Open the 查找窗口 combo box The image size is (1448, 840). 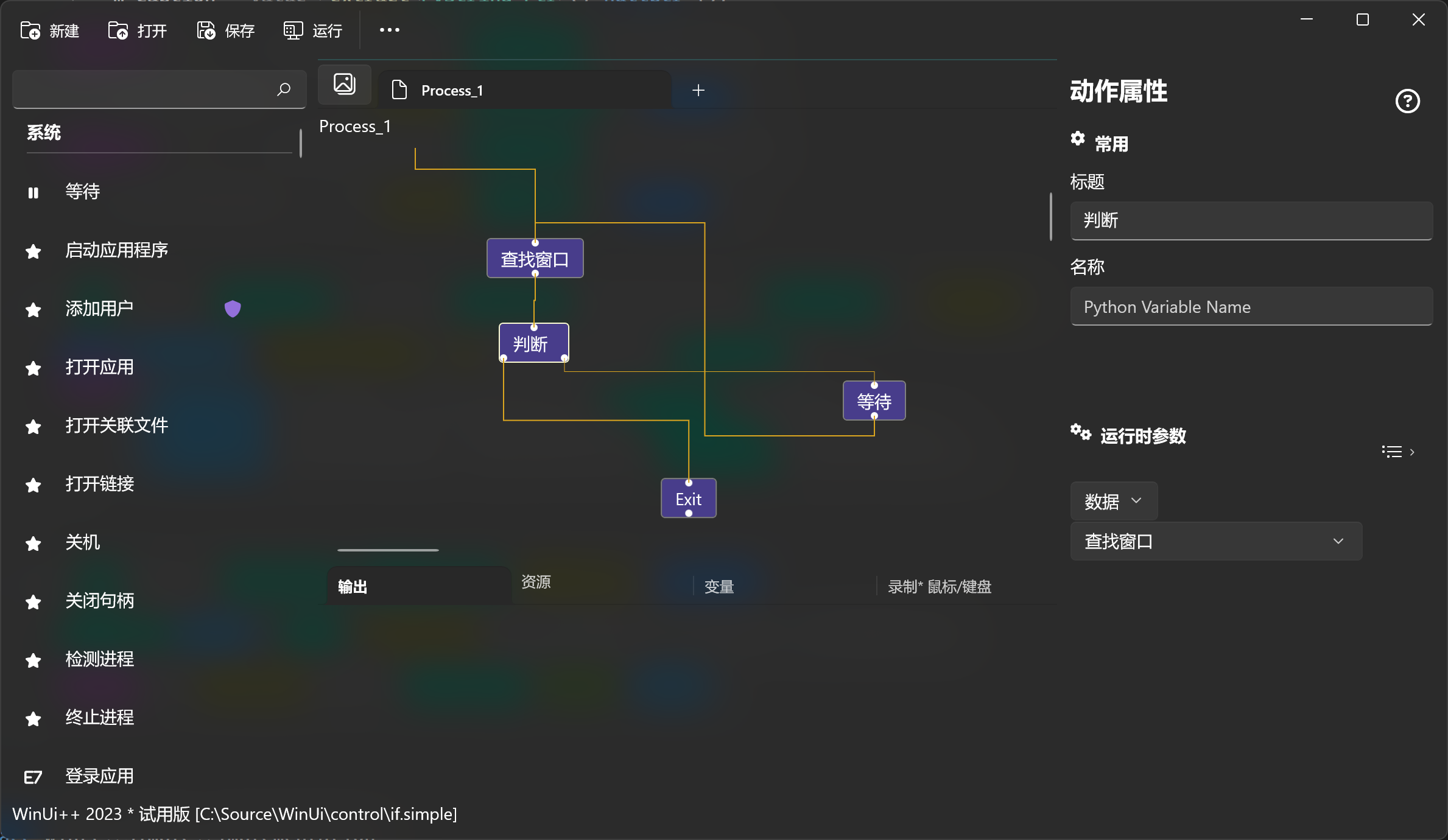pyautogui.click(x=1215, y=541)
